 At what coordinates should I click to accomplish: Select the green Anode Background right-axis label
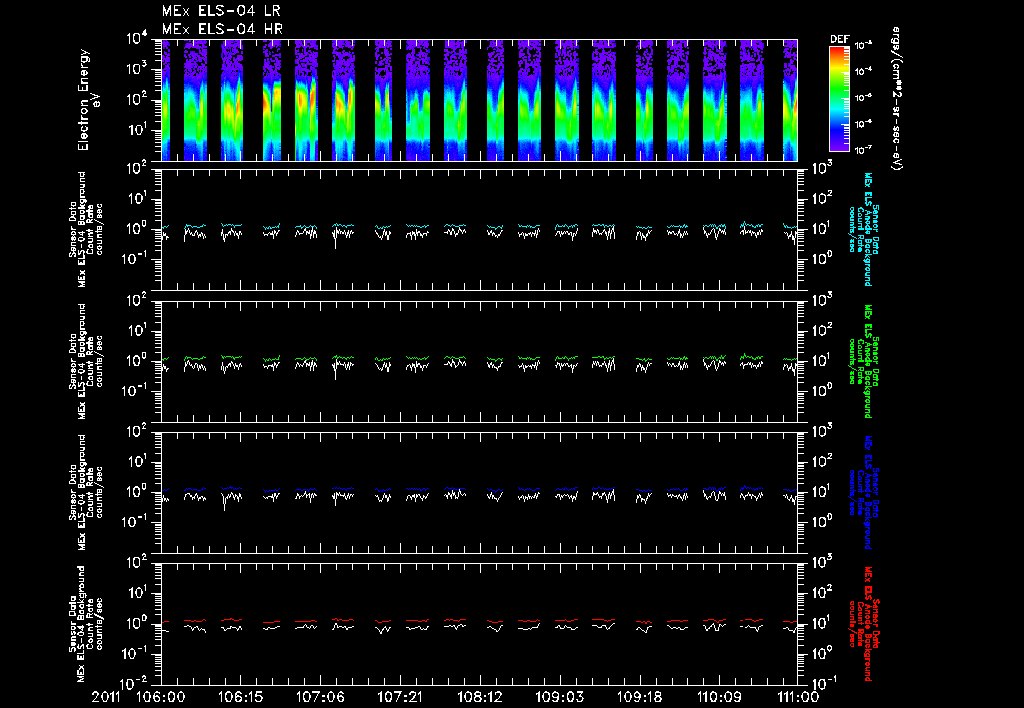[863, 361]
